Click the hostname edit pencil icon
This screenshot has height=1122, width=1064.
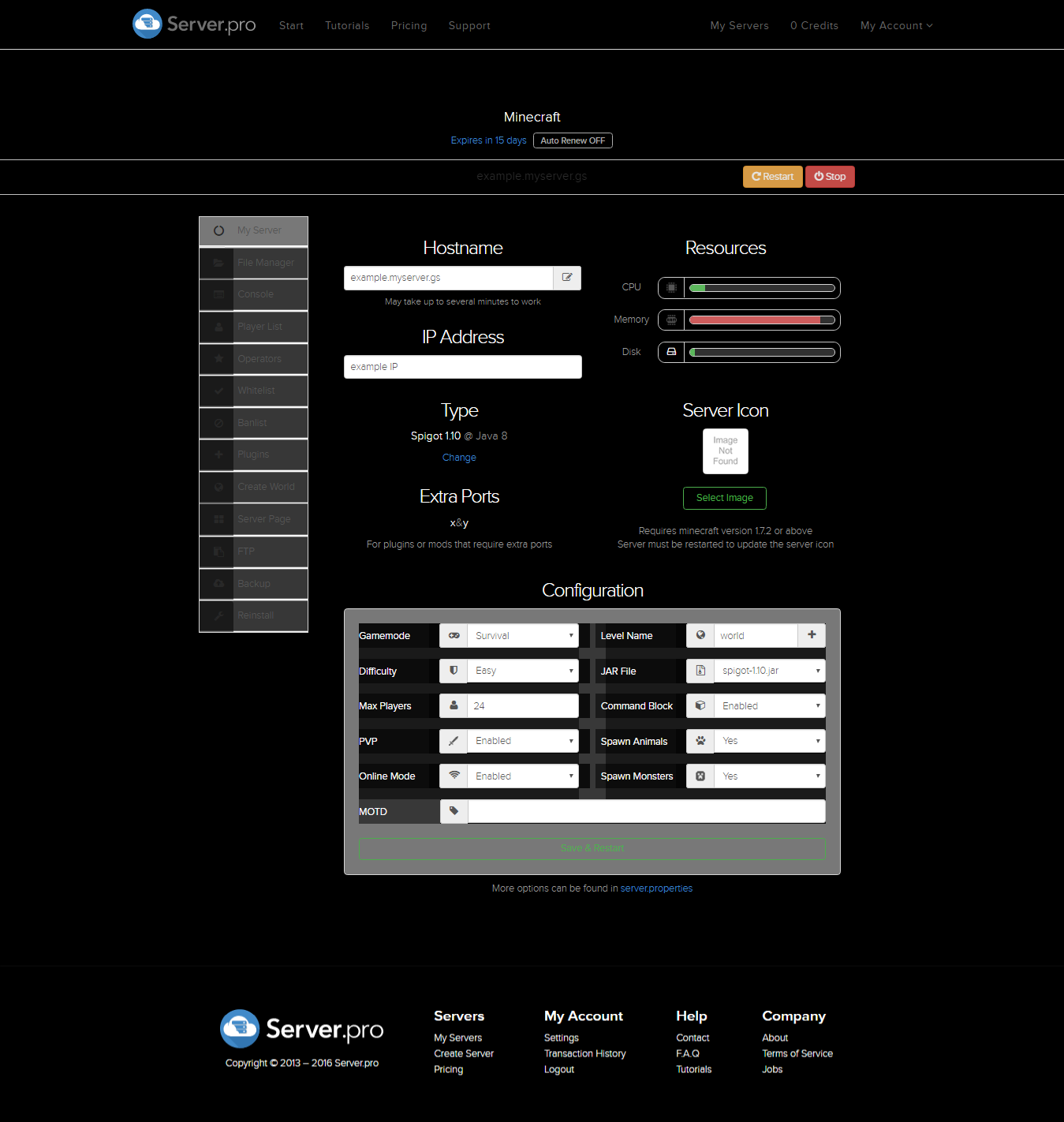click(x=566, y=278)
